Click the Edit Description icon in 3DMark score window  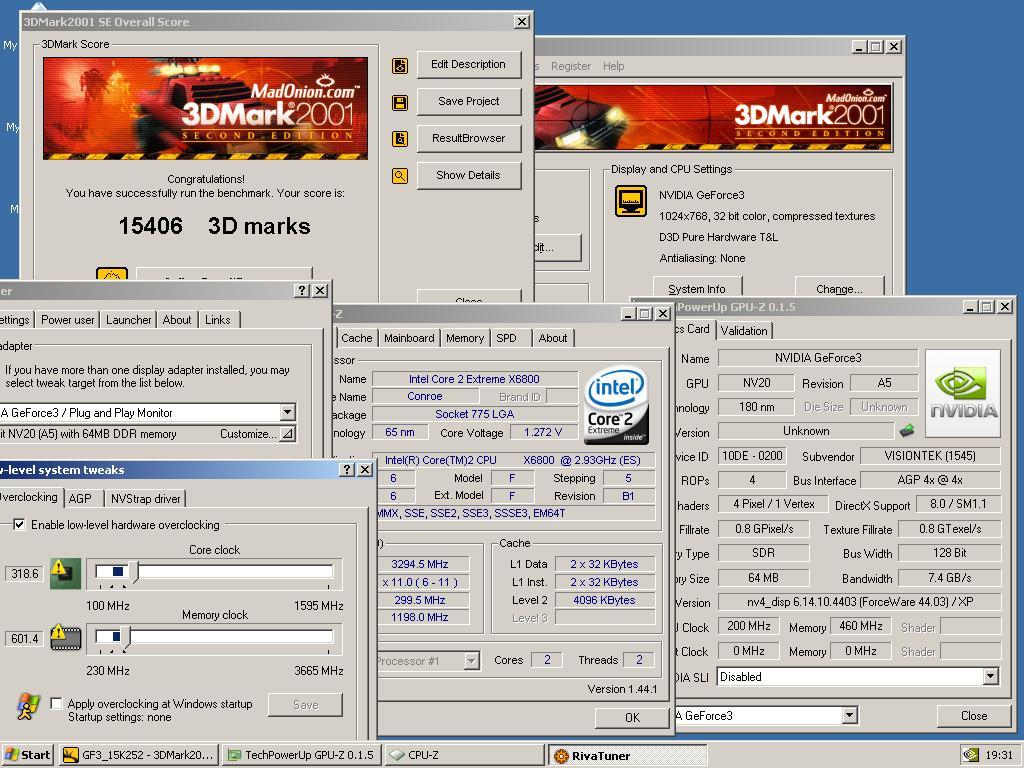pyautogui.click(x=400, y=65)
